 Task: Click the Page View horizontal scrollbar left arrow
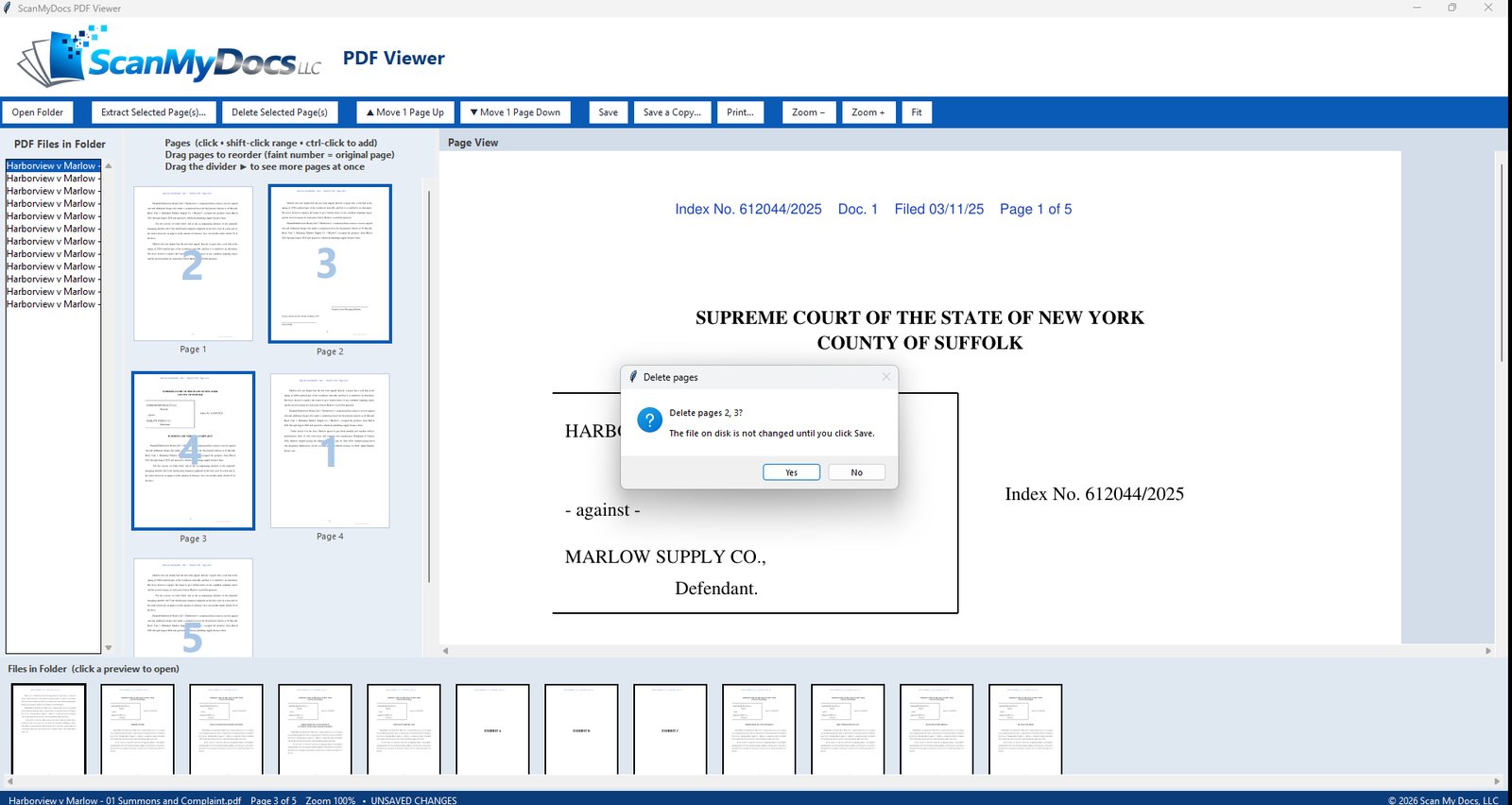click(446, 651)
